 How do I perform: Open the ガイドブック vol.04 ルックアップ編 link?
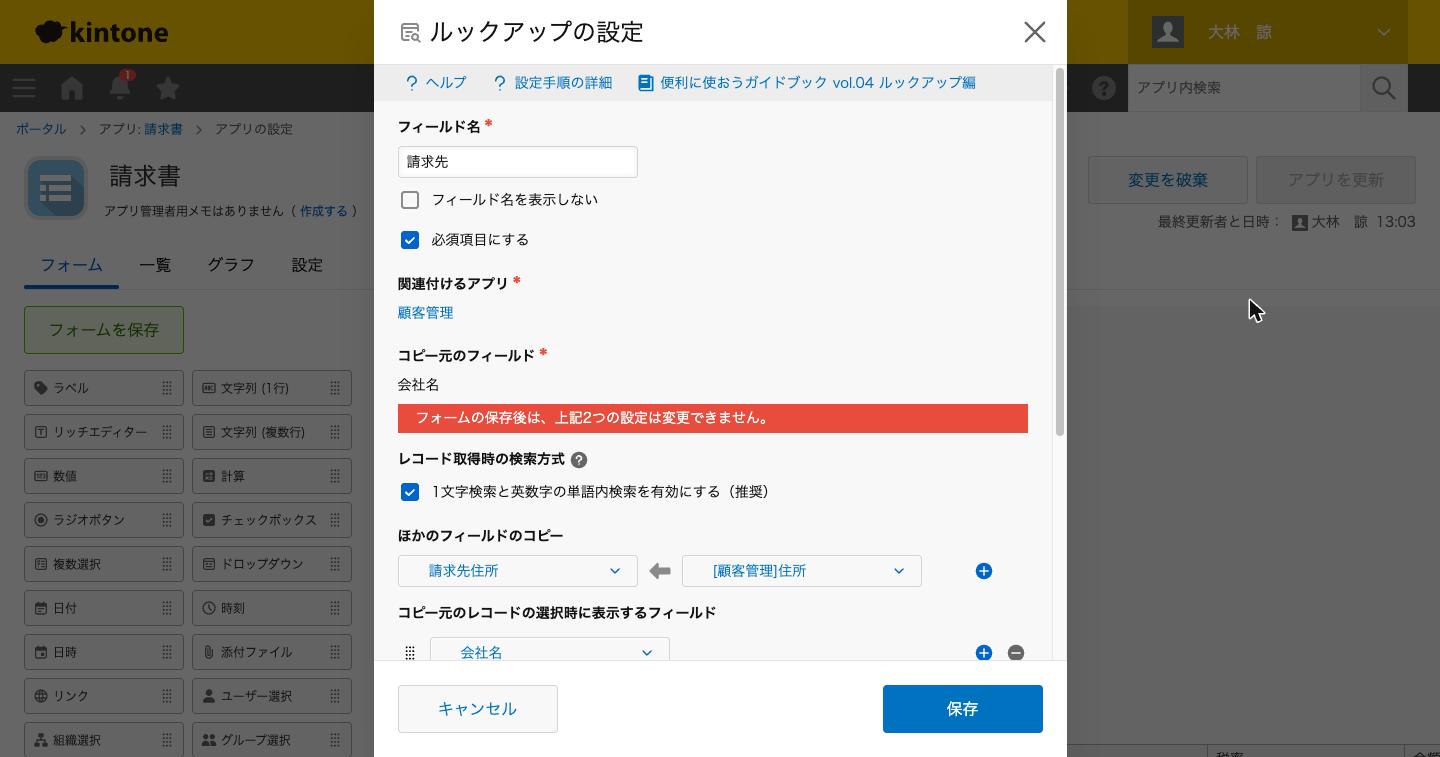(x=807, y=83)
